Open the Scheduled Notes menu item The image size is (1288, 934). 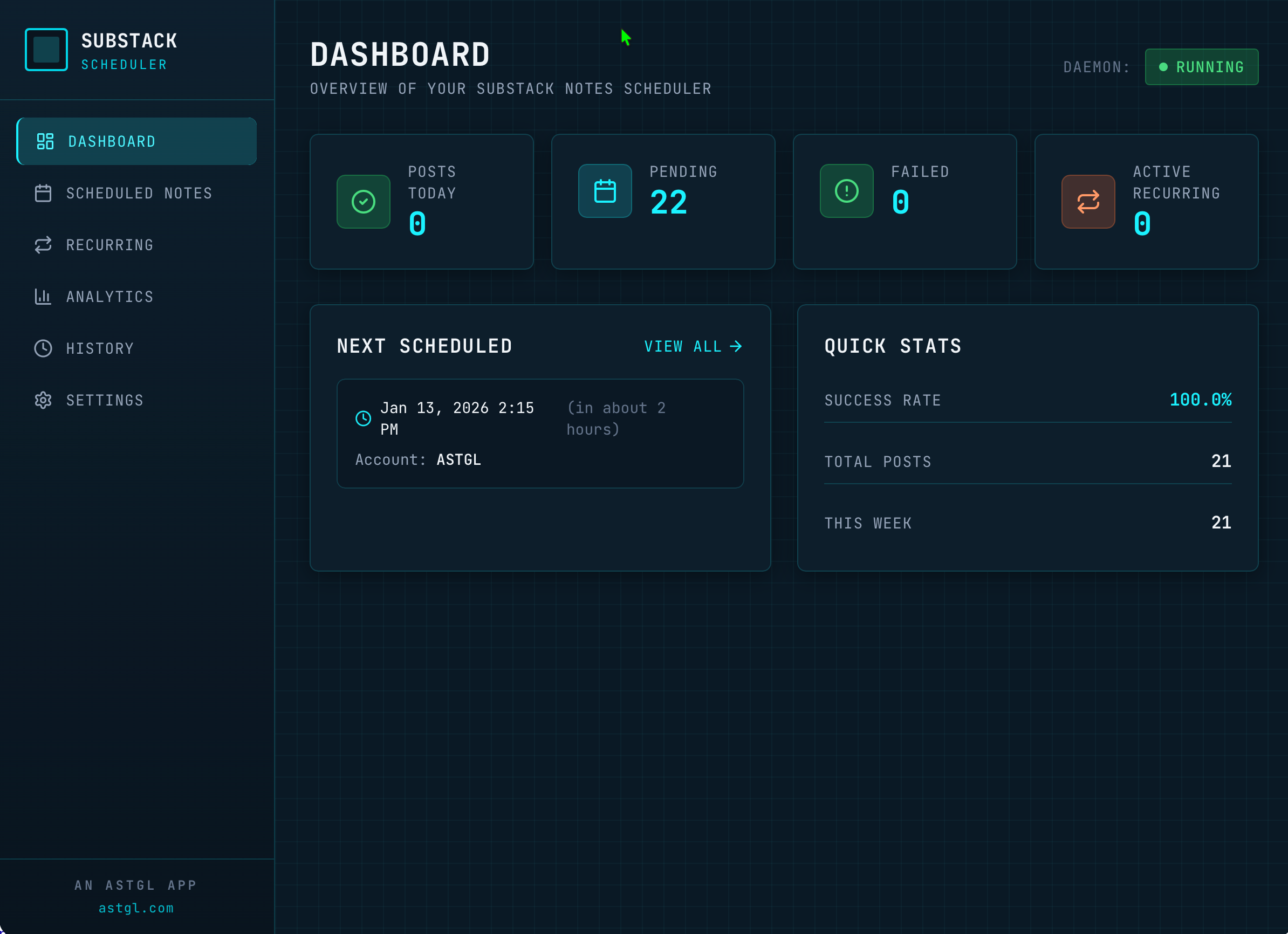[139, 193]
